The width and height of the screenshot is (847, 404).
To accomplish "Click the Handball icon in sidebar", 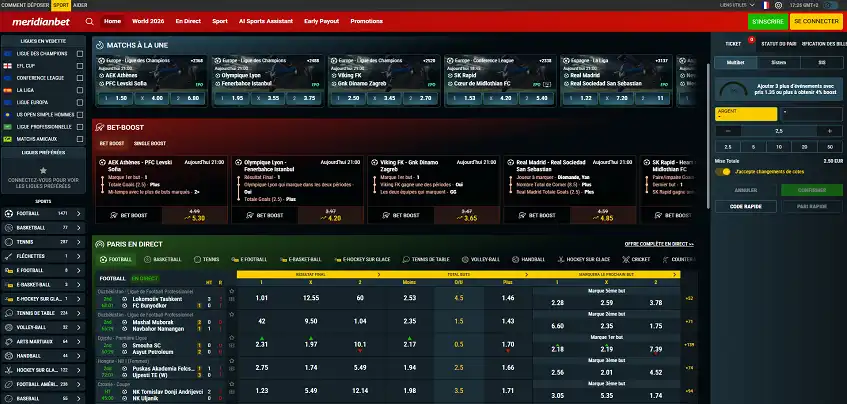I will pos(9,356).
